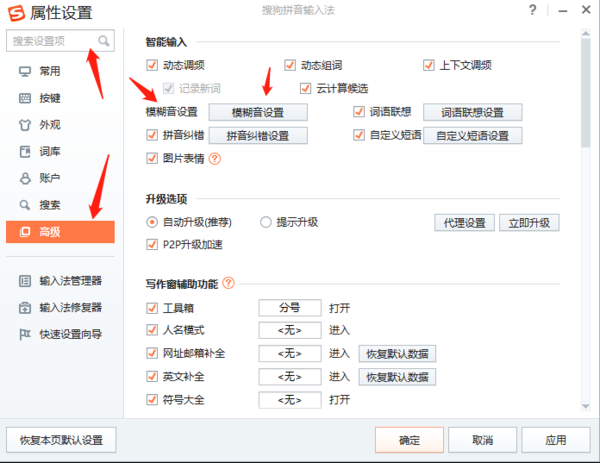
Task: Click the list icon beside 输入法管理器
Action: click(25, 281)
